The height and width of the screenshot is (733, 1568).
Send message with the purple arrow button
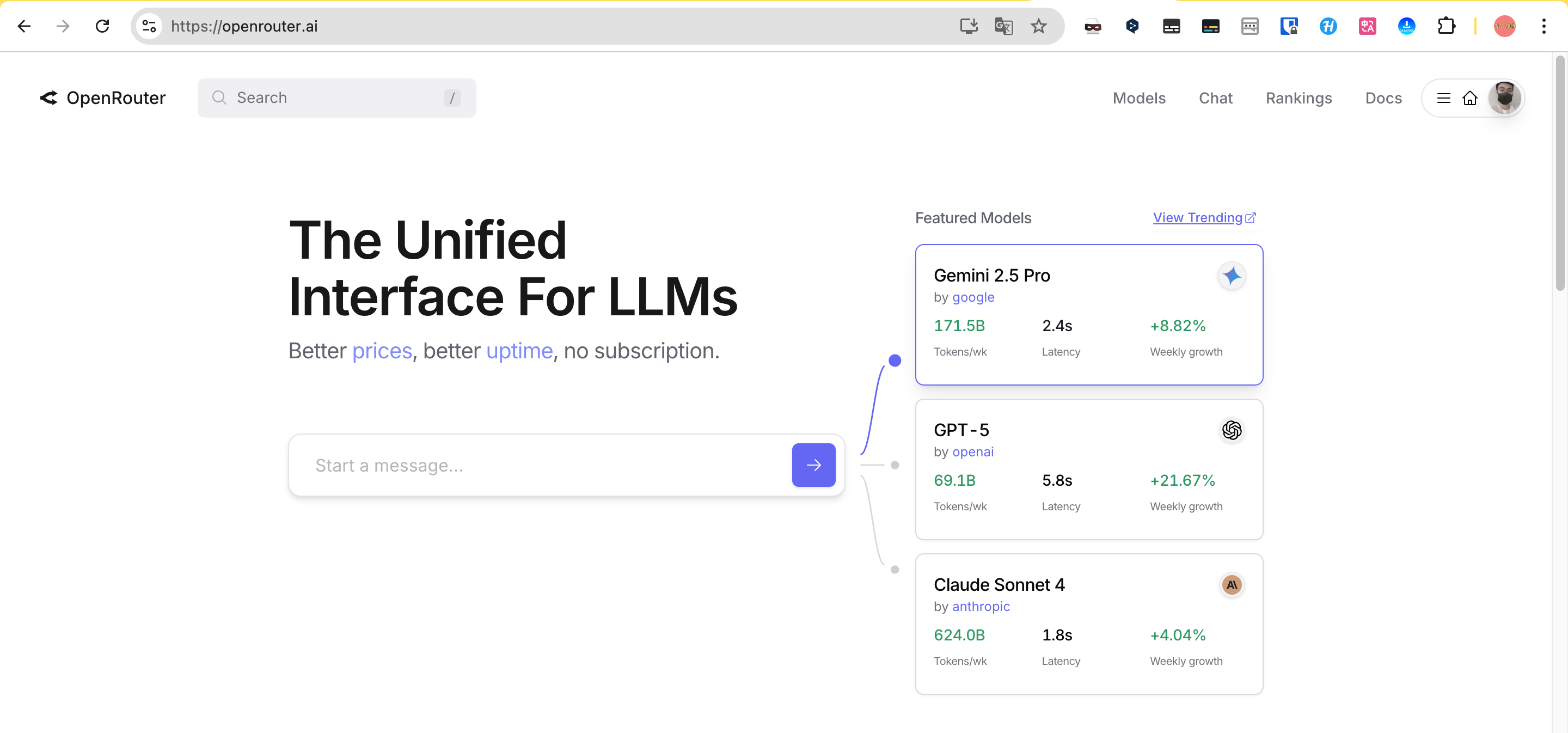tap(813, 465)
